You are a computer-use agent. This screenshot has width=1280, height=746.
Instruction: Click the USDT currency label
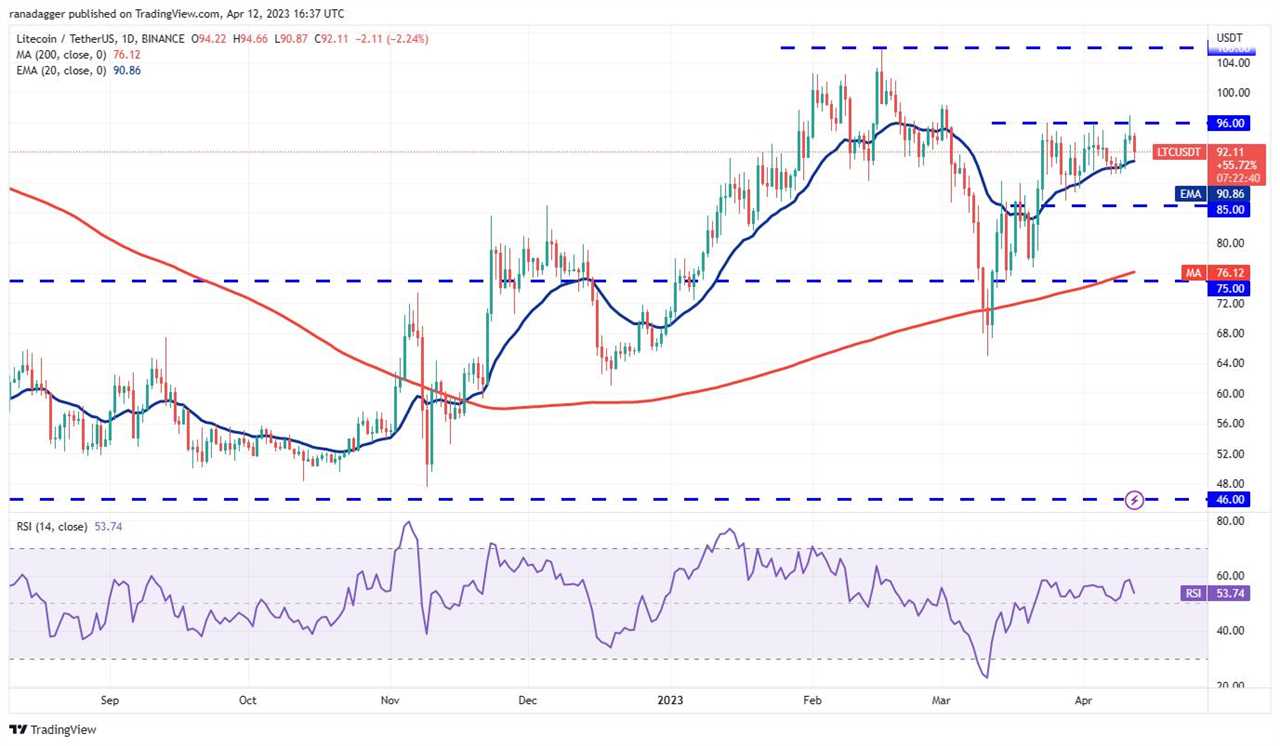tap(1229, 37)
